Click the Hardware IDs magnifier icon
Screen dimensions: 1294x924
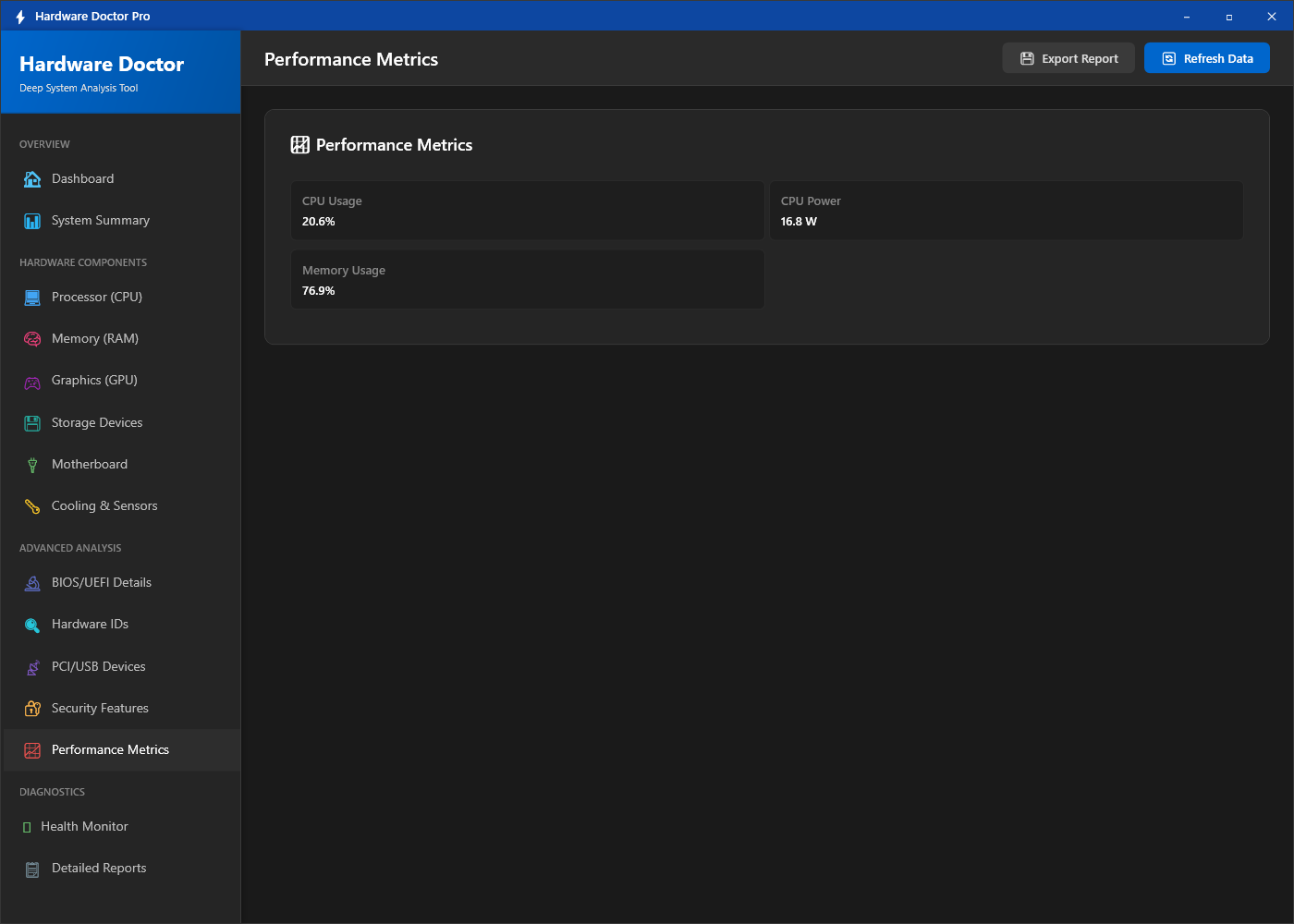pyautogui.click(x=32, y=625)
